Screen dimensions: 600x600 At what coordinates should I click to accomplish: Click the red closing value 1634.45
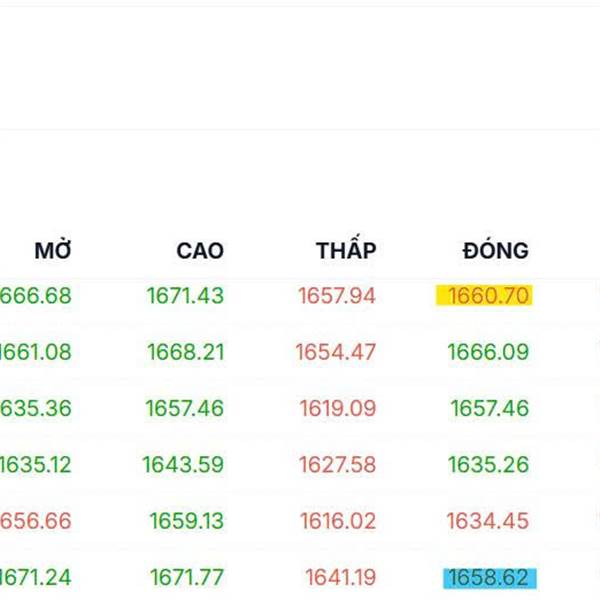[x=488, y=521]
